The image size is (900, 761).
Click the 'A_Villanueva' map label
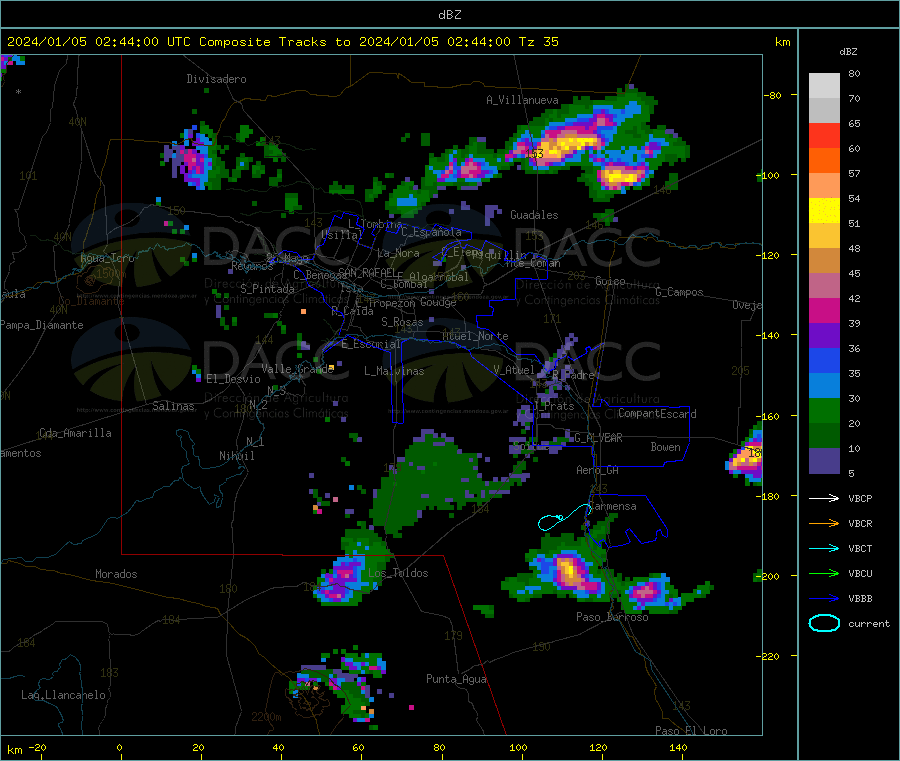click(x=522, y=100)
